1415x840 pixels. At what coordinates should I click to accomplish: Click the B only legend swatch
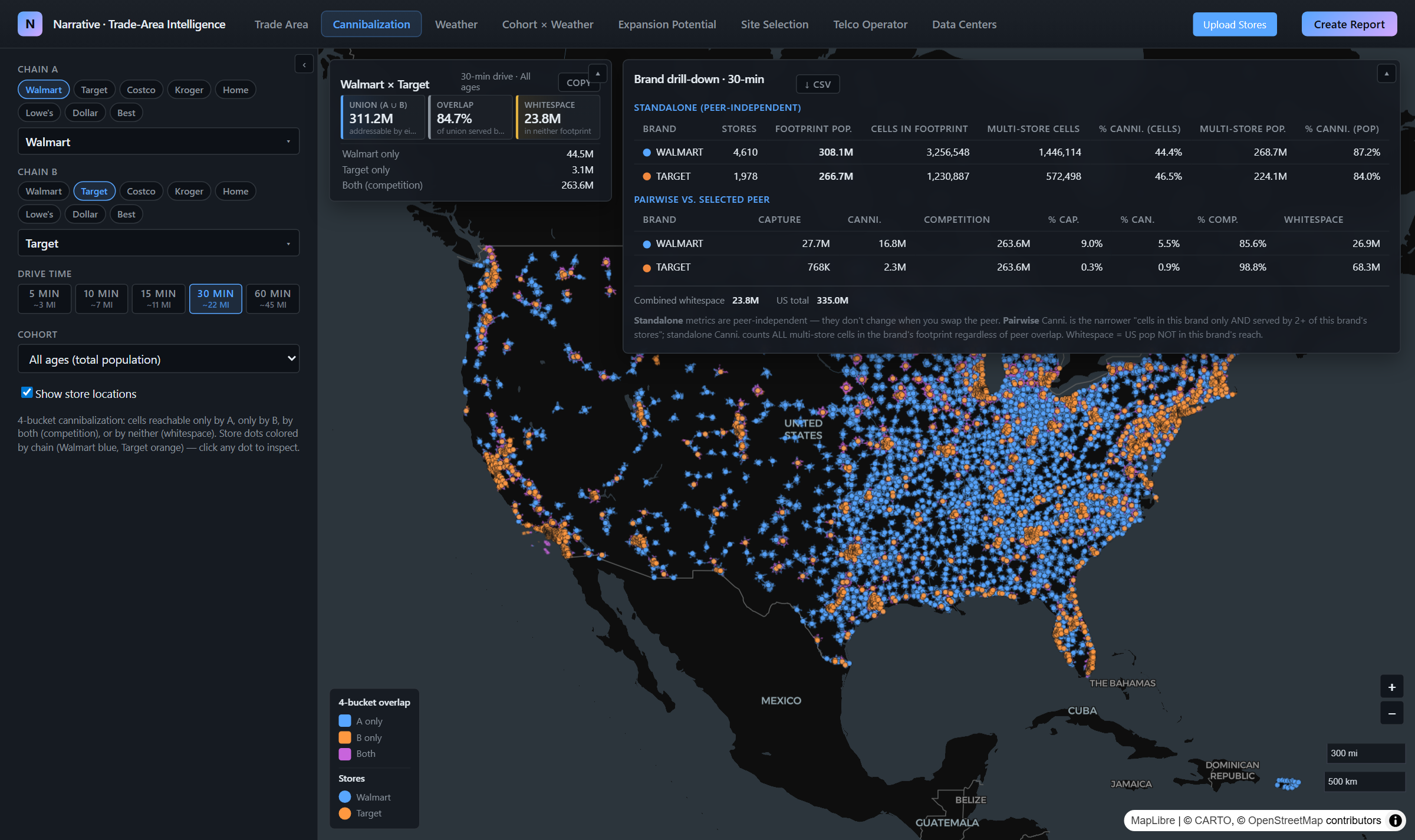(x=345, y=737)
